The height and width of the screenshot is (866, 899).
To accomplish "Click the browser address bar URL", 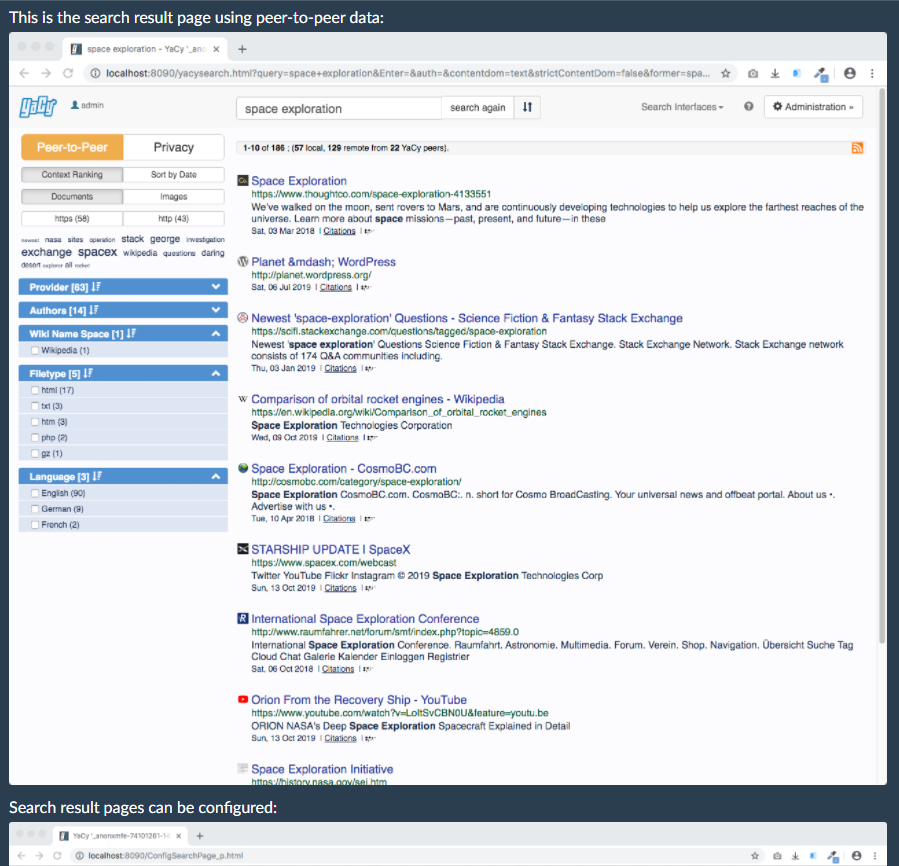I will 407,73.
